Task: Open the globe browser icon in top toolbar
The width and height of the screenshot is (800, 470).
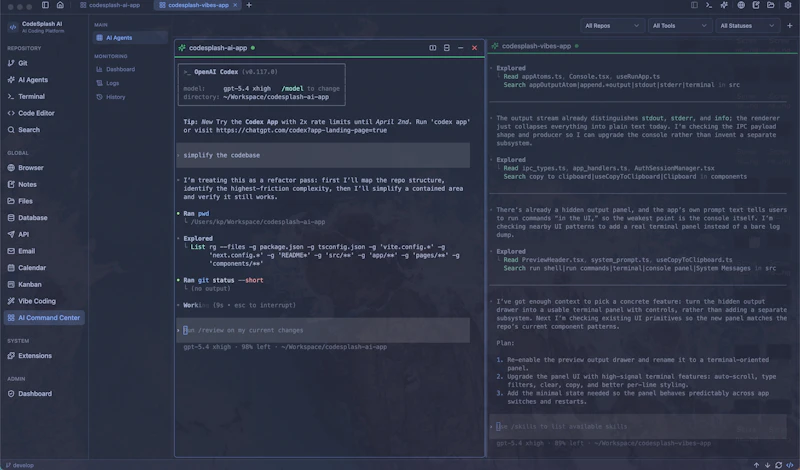Action: click(x=741, y=5)
